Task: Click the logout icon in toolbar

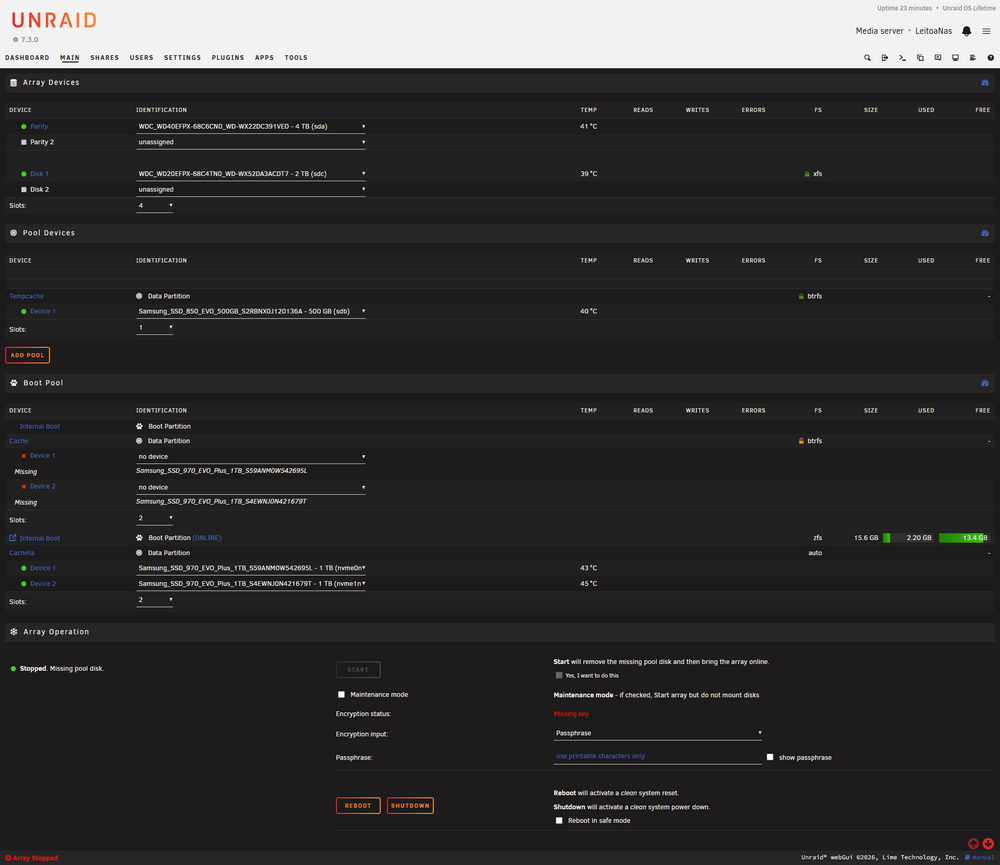Action: point(885,58)
